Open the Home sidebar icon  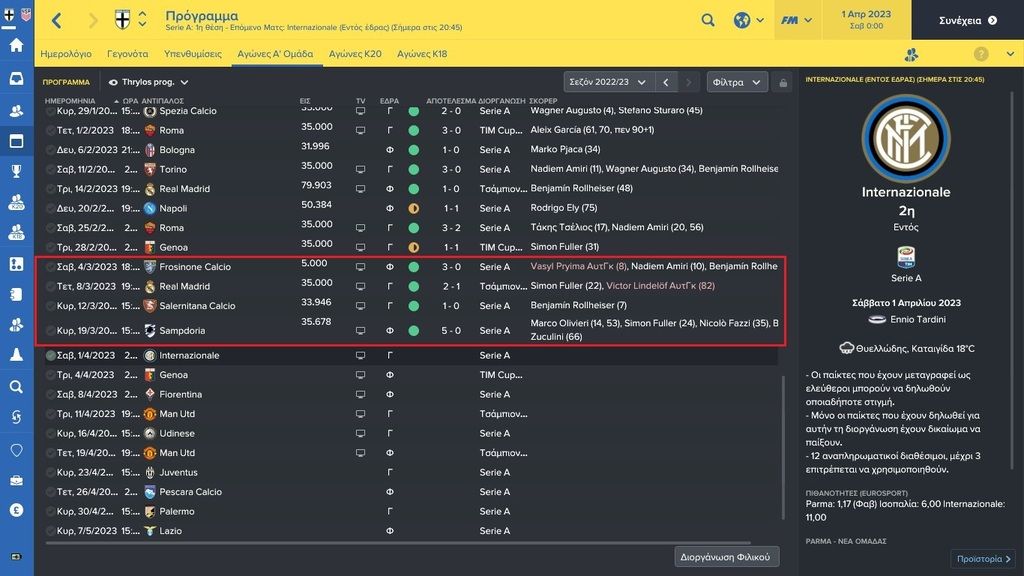(x=16, y=45)
